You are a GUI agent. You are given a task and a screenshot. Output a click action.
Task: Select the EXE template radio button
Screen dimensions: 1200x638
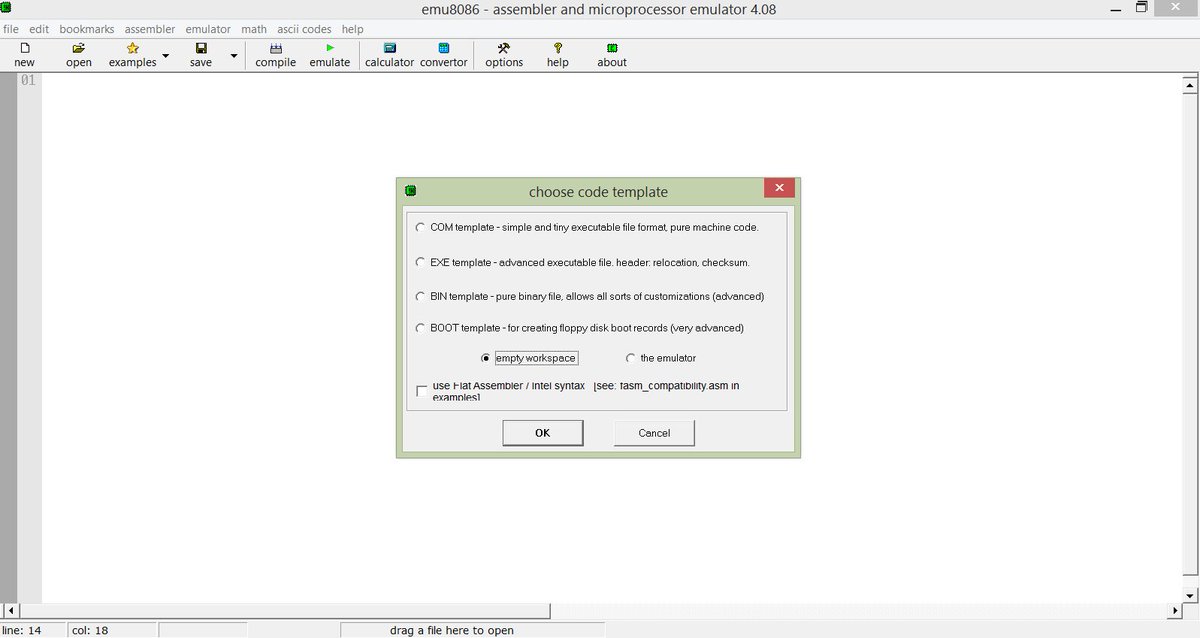pyautogui.click(x=420, y=262)
